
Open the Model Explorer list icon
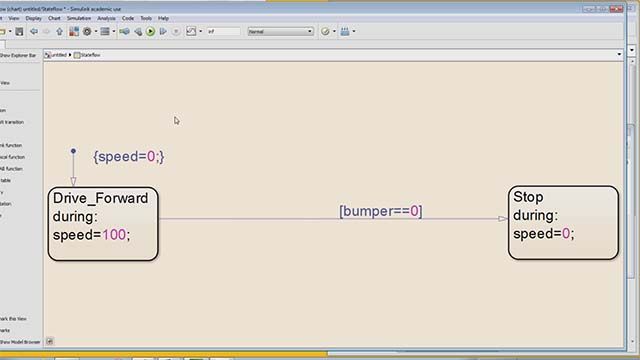(105, 31)
